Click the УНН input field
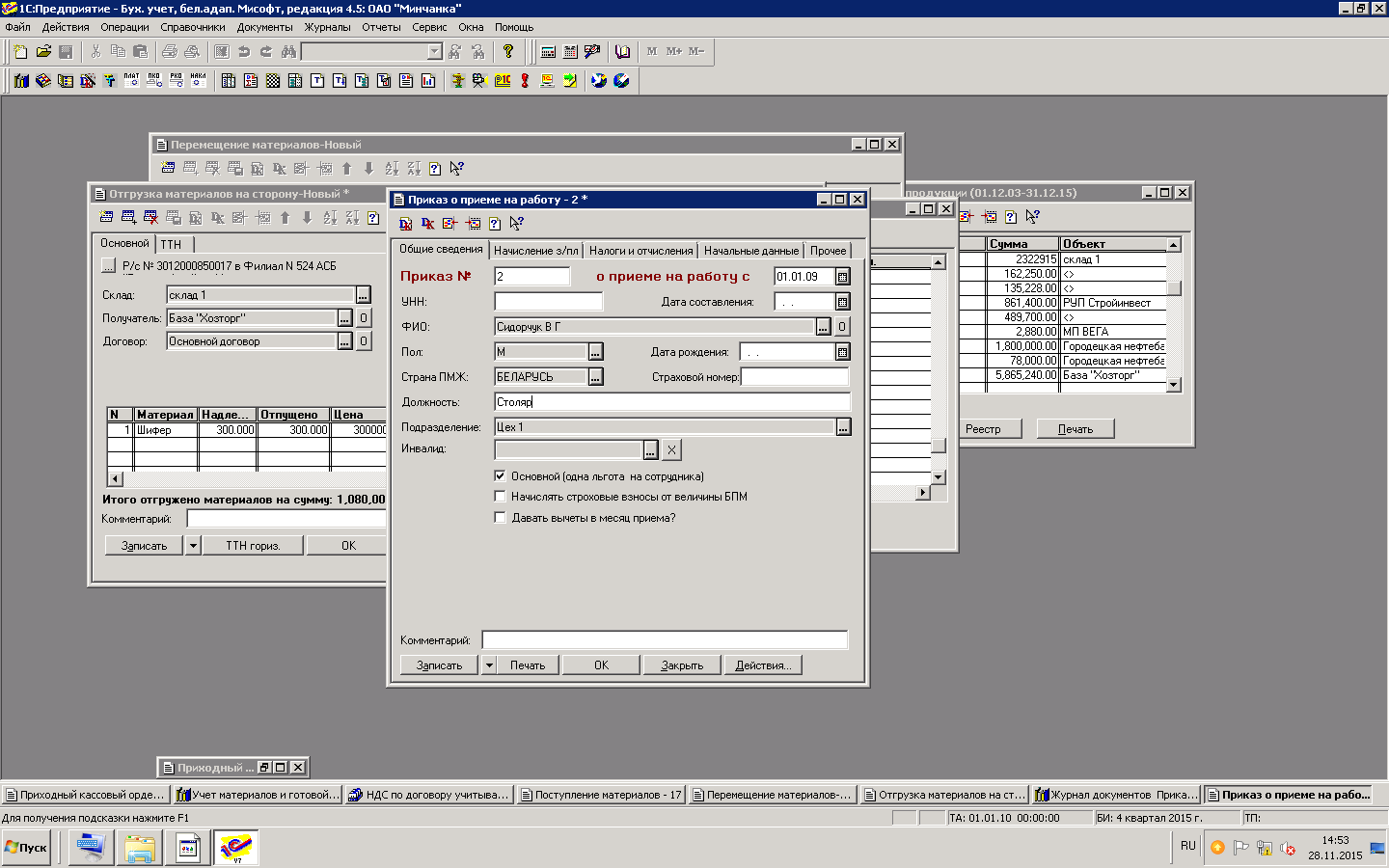Image resolution: width=1389 pixels, height=868 pixels. (x=549, y=302)
